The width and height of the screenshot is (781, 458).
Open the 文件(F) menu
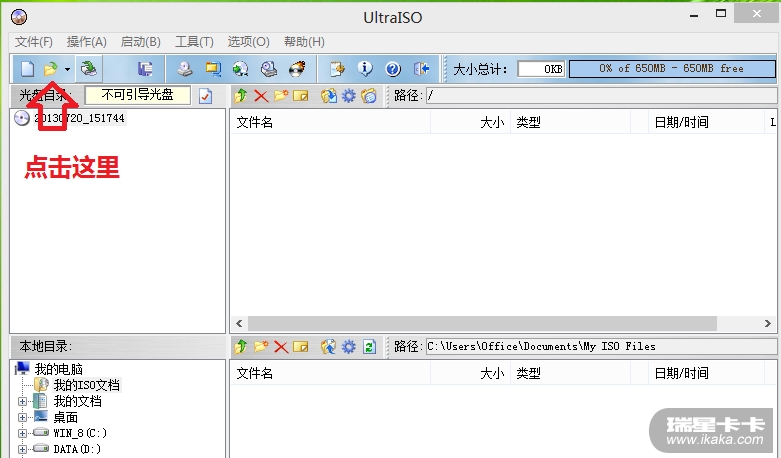33,42
